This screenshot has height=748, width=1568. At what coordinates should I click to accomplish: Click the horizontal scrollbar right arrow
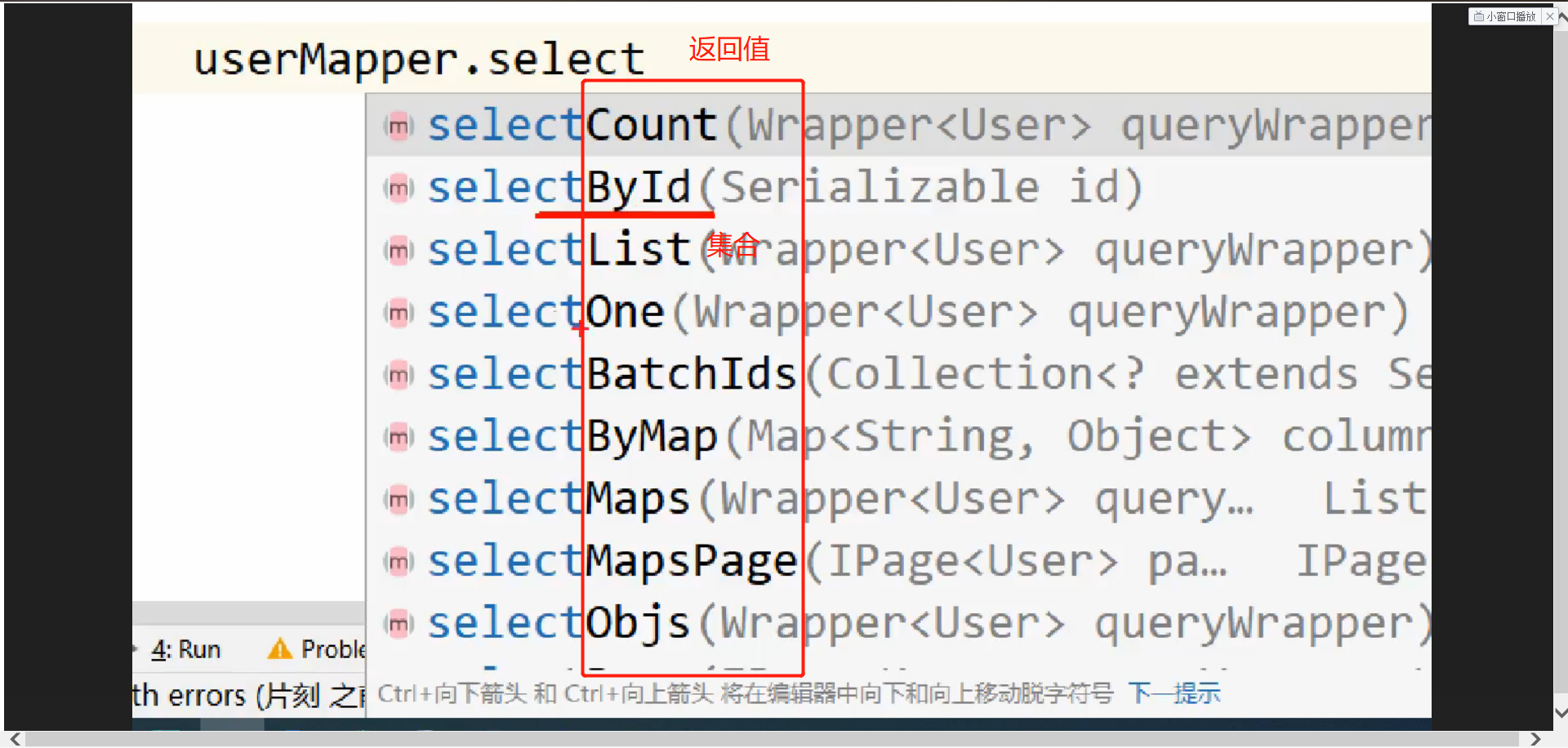pyautogui.click(x=1535, y=738)
